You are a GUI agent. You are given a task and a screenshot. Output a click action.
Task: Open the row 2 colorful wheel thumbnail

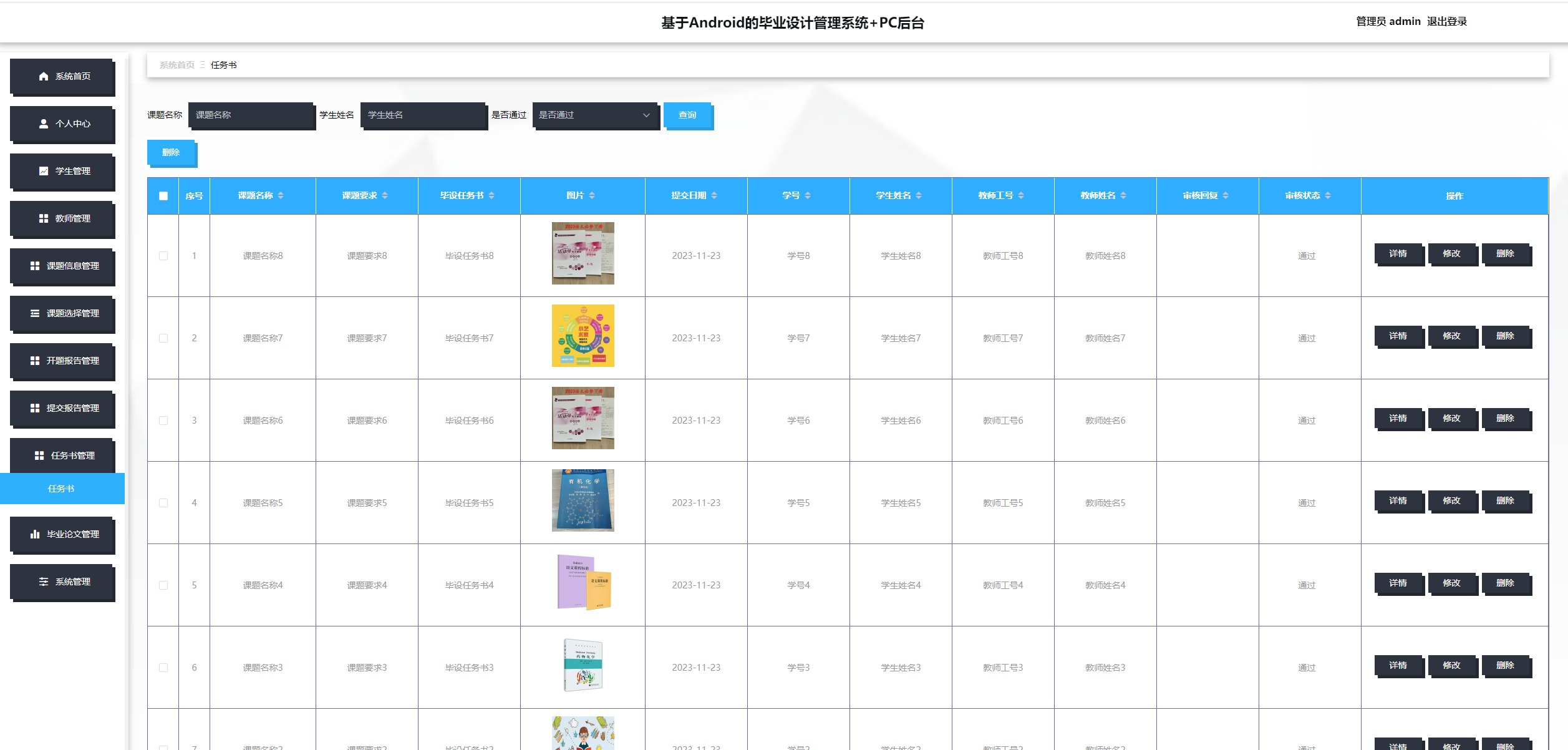[x=583, y=336]
